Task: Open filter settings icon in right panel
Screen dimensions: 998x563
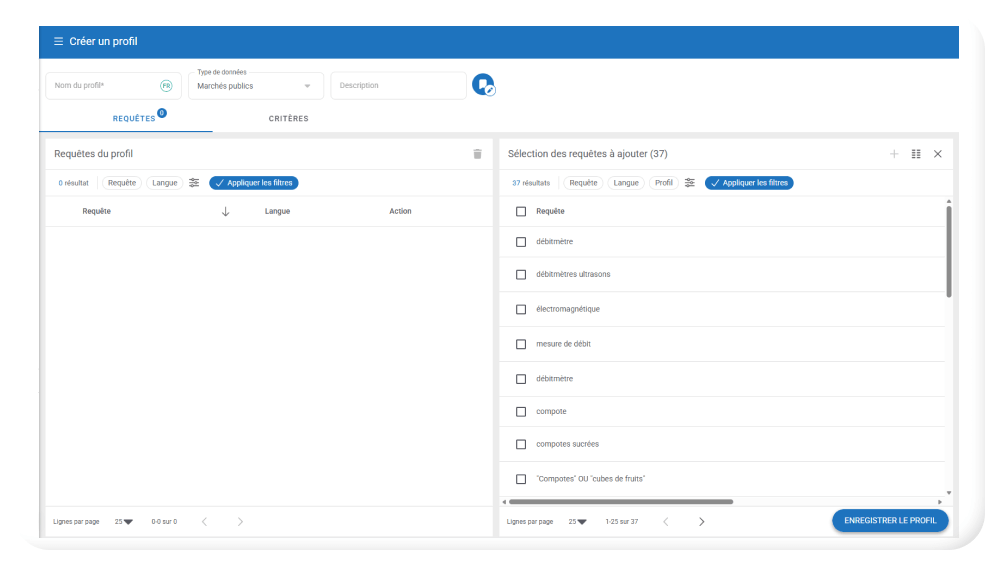Action: (x=690, y=183)
